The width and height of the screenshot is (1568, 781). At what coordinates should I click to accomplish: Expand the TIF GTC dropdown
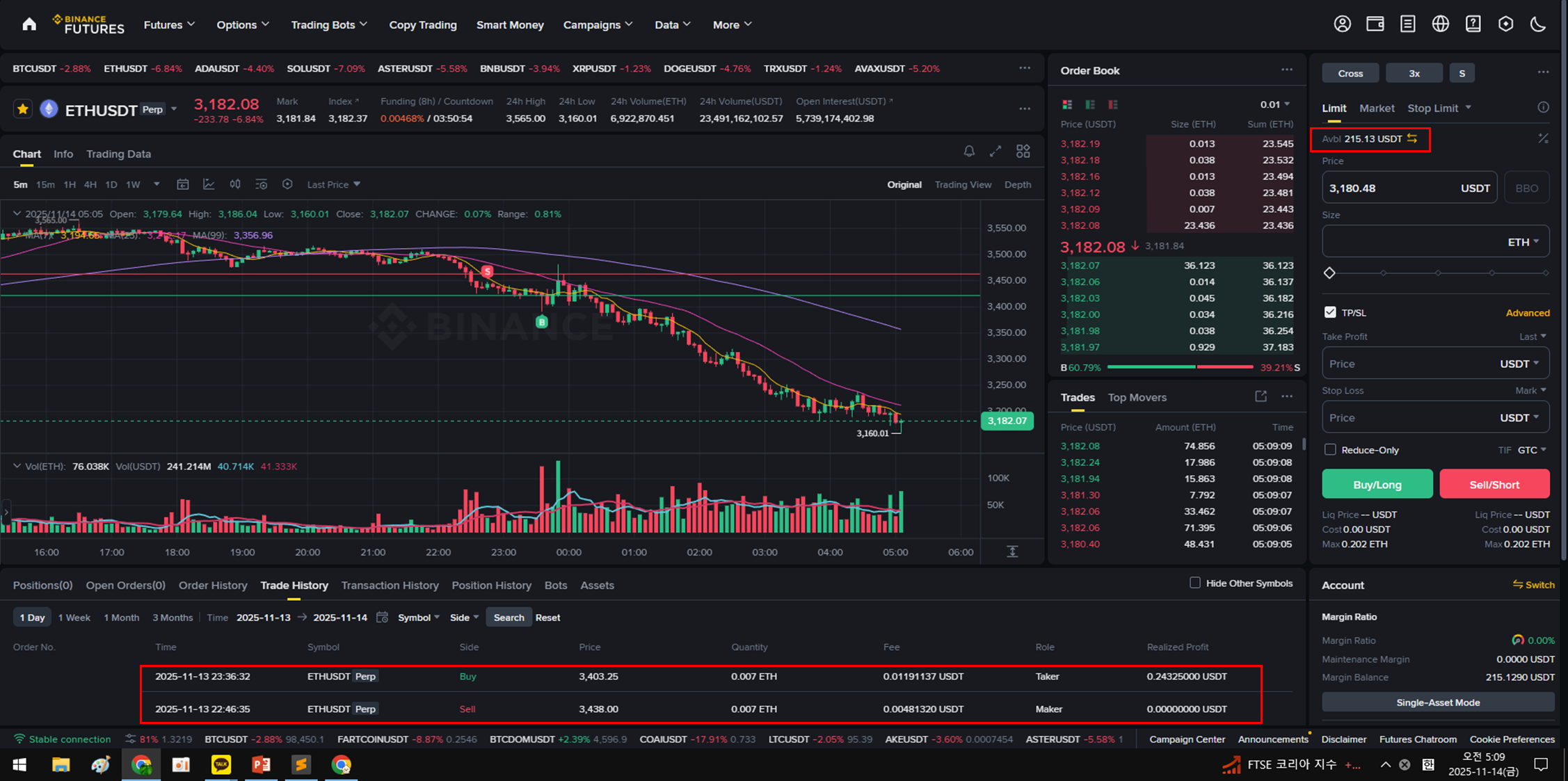point(1532,450)
